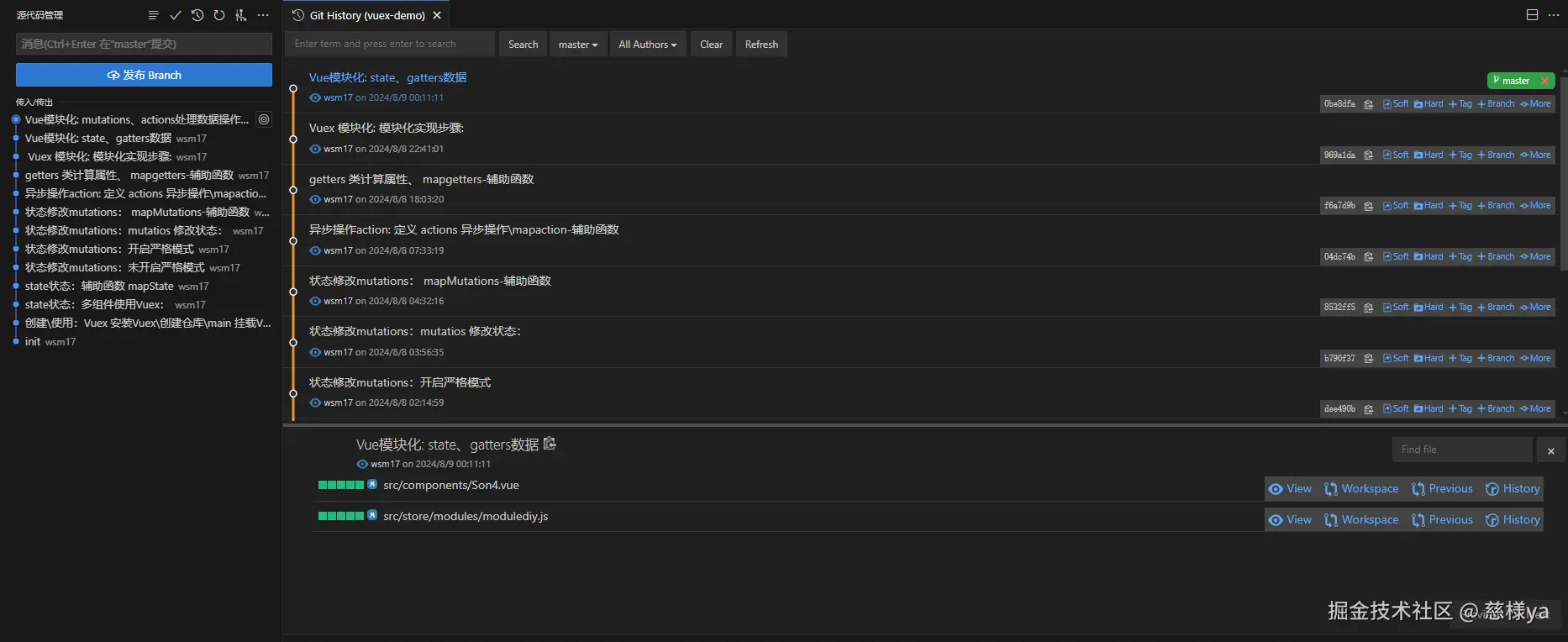Open More options for commit 8532ff5
Screen dimensions: 1568x642
coord(1535,308)
